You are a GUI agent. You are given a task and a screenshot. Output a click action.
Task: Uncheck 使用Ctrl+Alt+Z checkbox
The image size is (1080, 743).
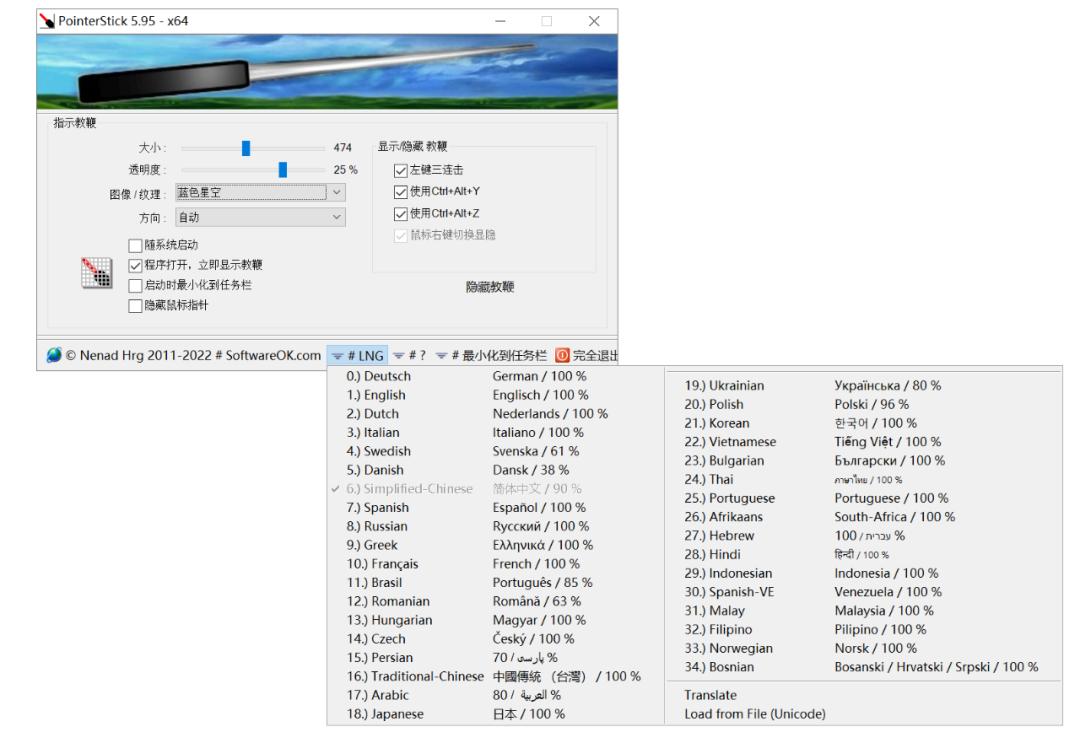400,214
